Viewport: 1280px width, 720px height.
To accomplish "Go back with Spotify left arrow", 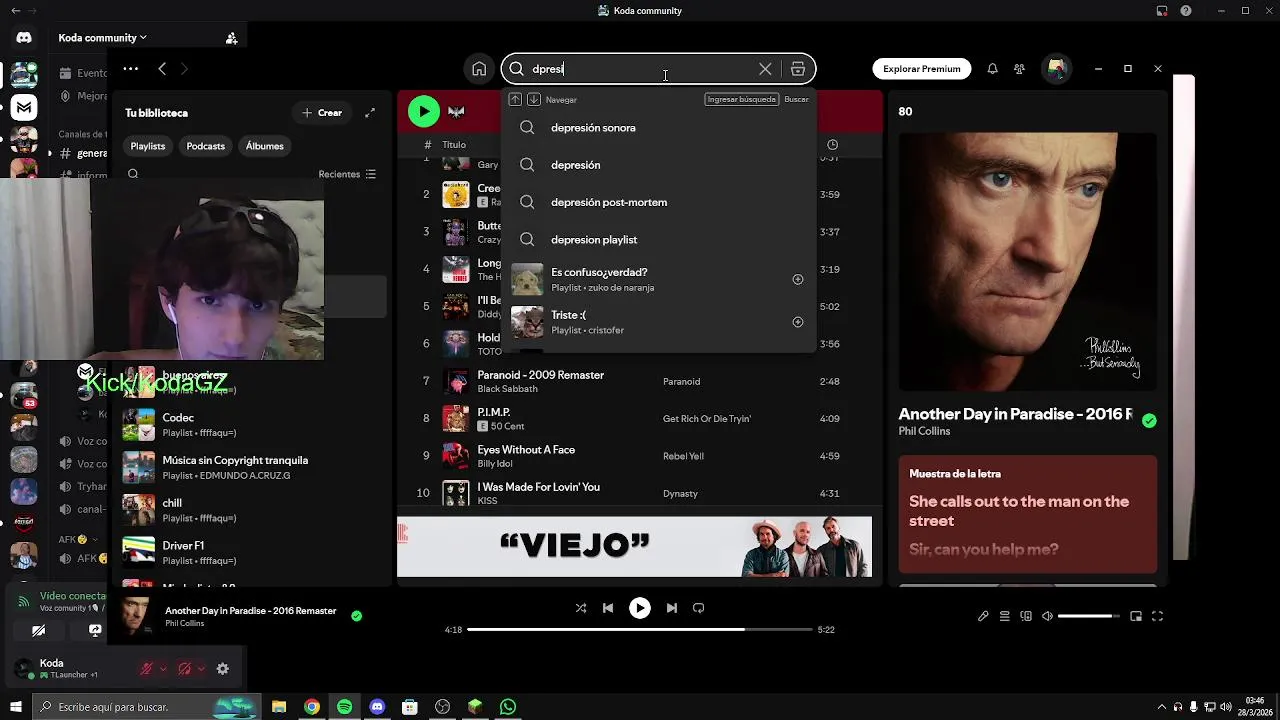I will point(162,69).
